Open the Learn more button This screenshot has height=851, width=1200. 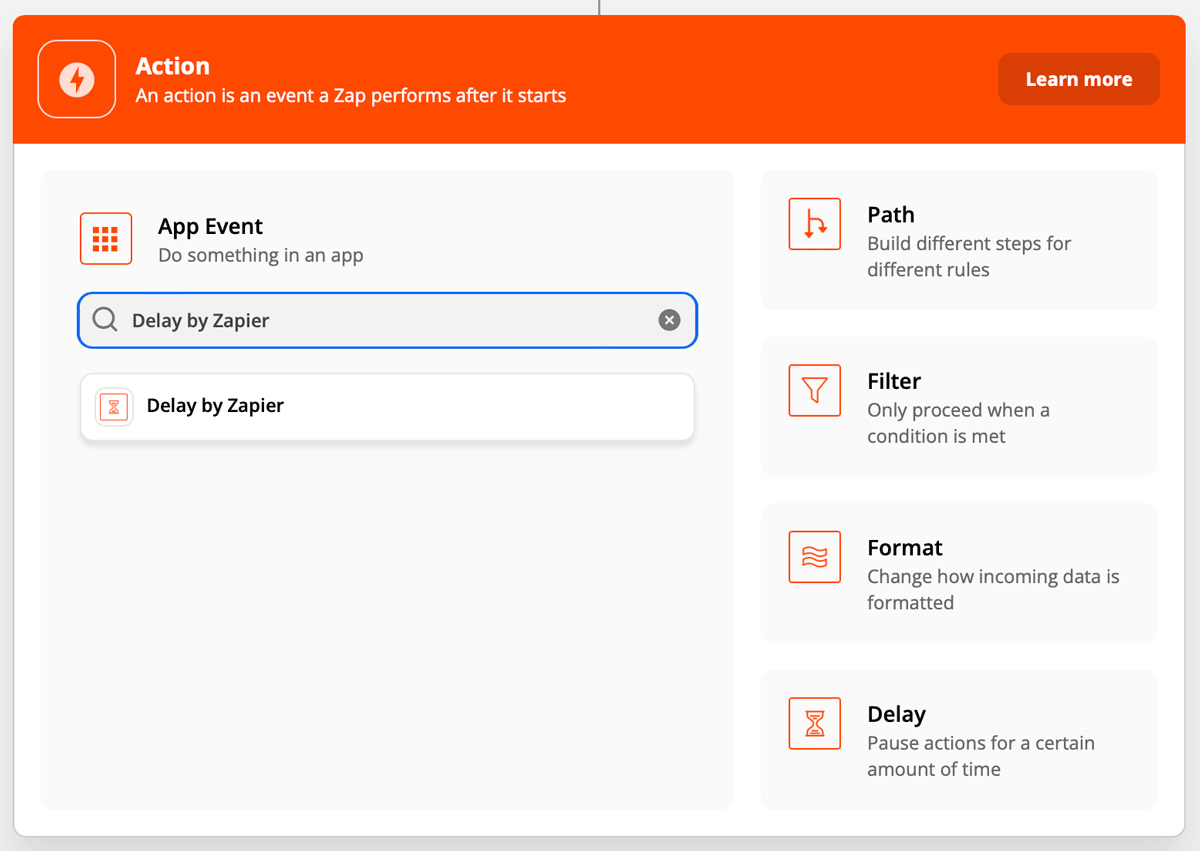[x=1079, y=79]
